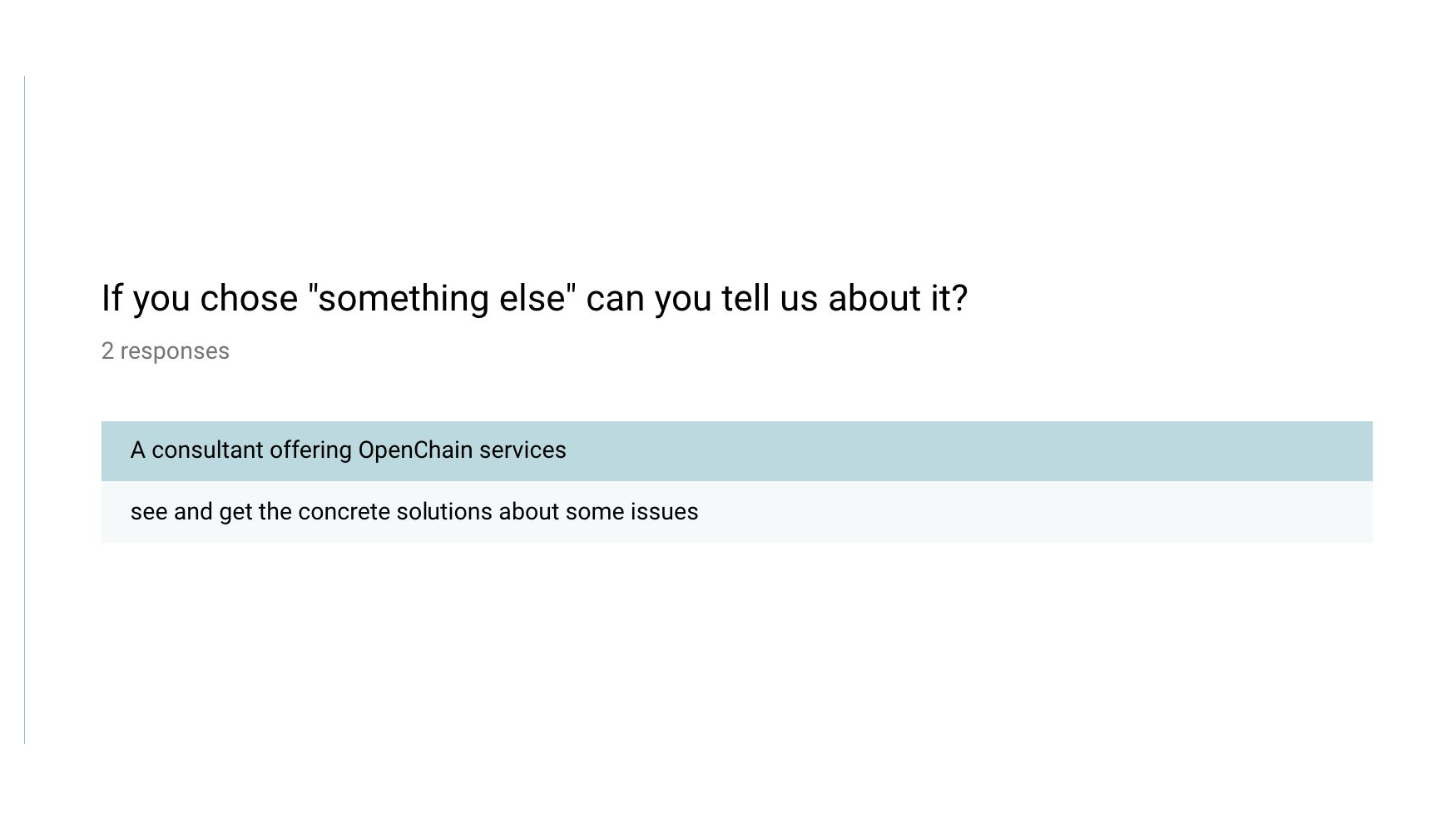Click the word "responses" under the heading
1456x820 pixels.
(x=175, y=351)
